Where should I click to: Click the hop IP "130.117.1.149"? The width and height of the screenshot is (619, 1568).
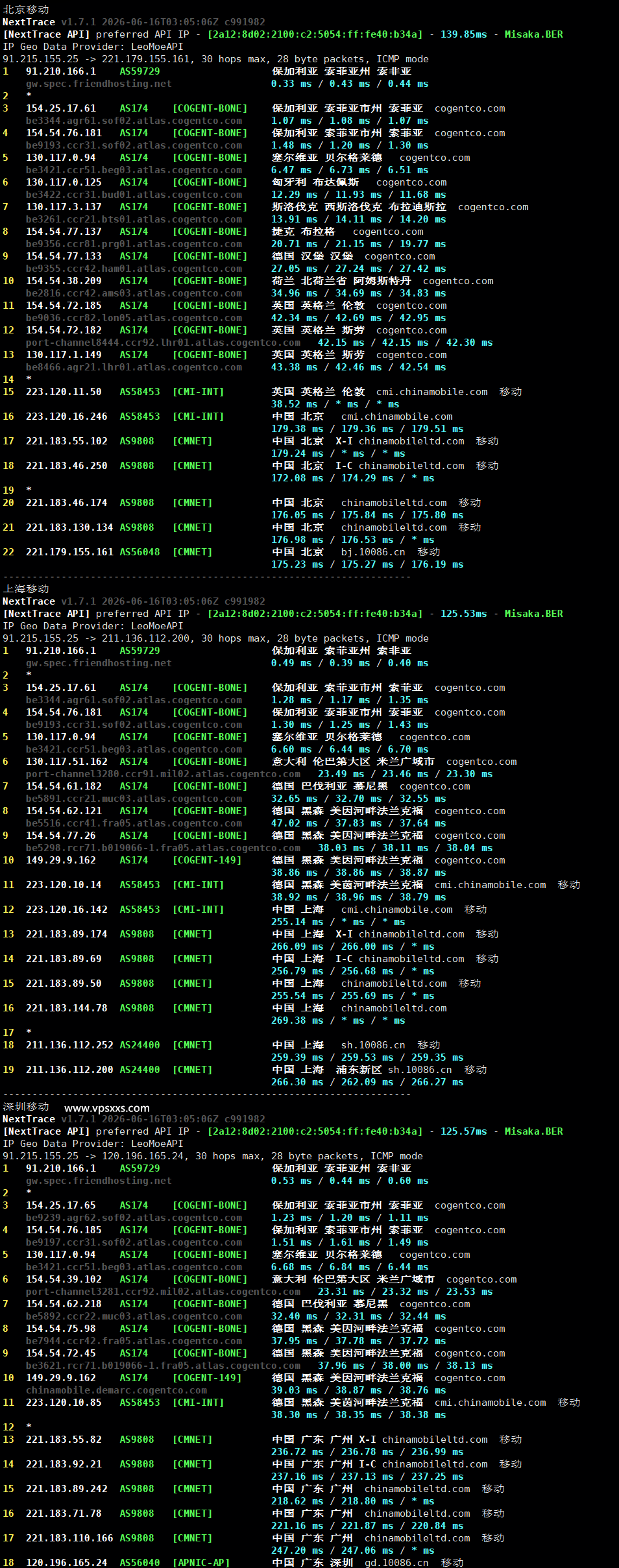tap(64, 355)
